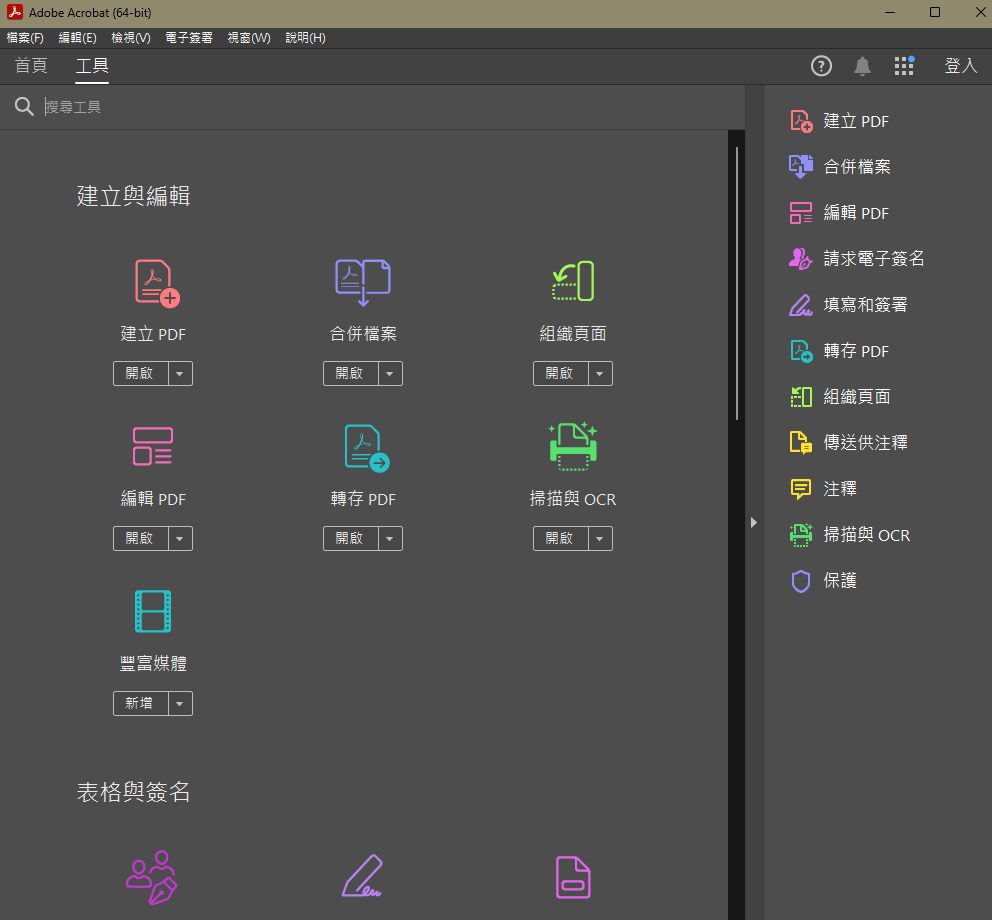Click the 掃描與 OCR printer icon
Image resolution: width=992 pixels, height=920 pixels.
[572, 447]
